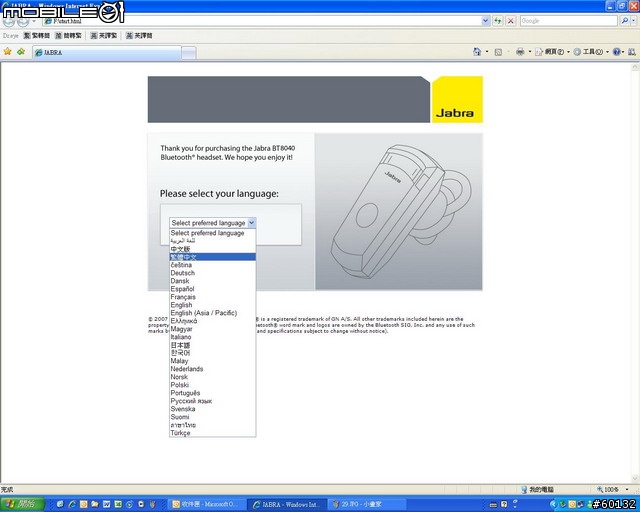Select Magyar language option
Screen dimensions: 640x512
coord(213,329)
